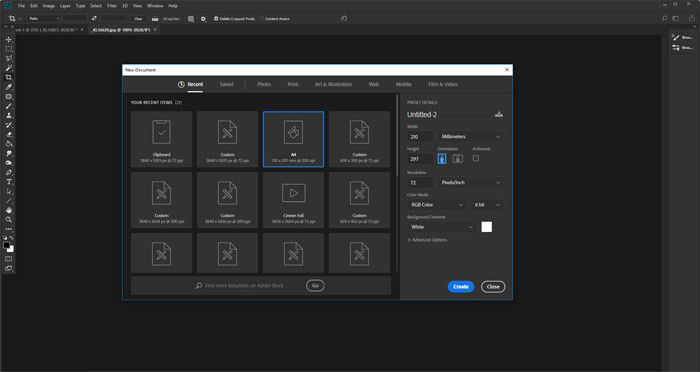Select the Eraser tool
700x372 pixels.
8,134
